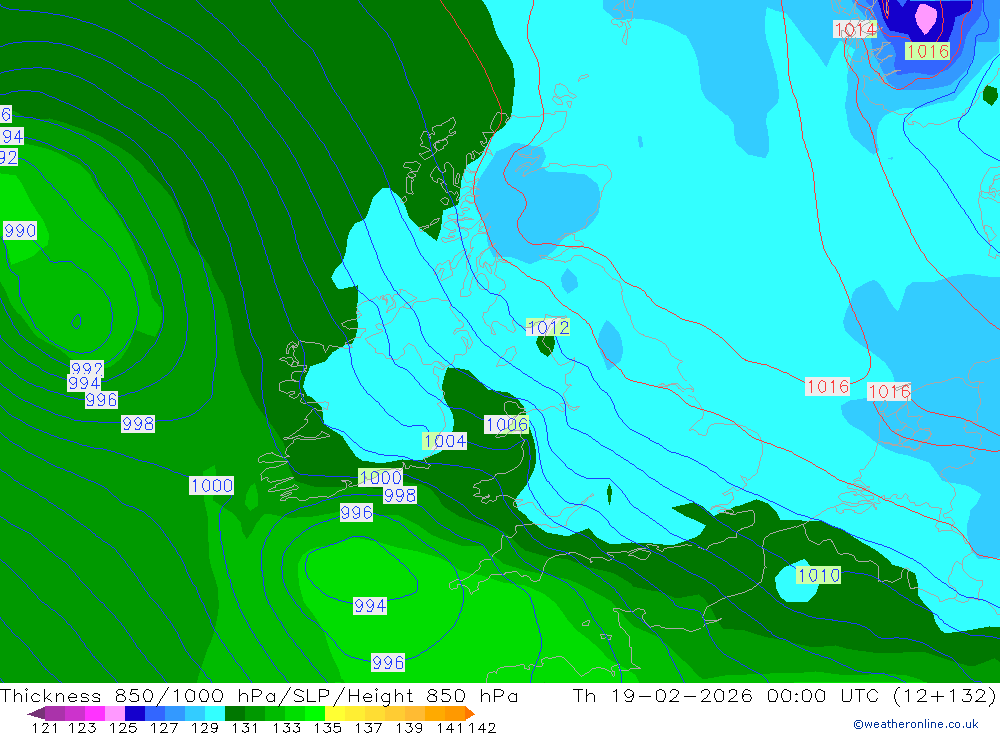This screenshot has width=1000, height=733.
Task: Click the bright cyan legend swatch
Action: [215, 714]
